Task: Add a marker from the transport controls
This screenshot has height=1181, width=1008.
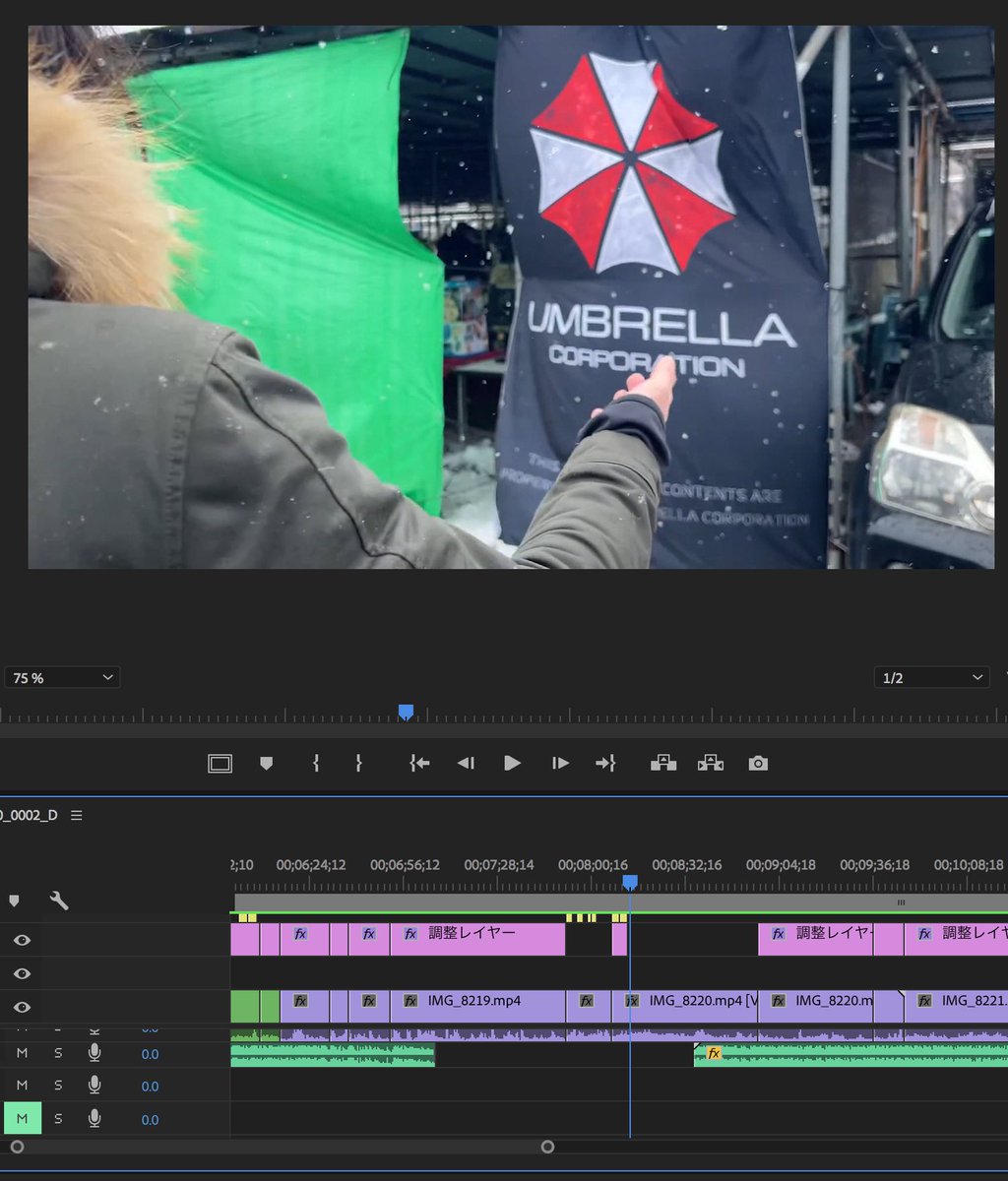Action: tap(266, 764)
